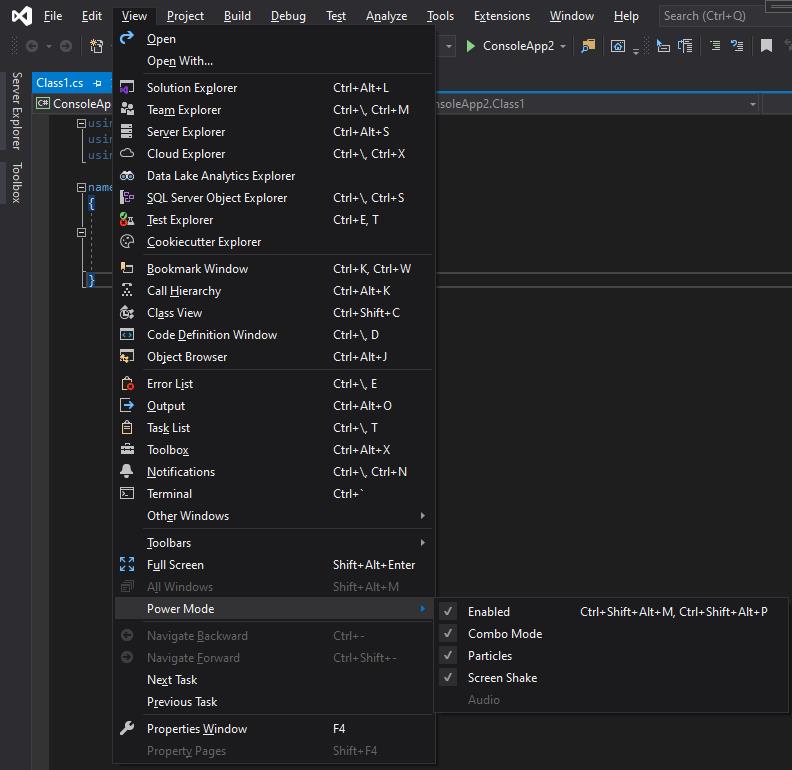Viewport: 792px width, 770px height.
Task: Select the Class1.cs document tab
Action: point(60,83)
